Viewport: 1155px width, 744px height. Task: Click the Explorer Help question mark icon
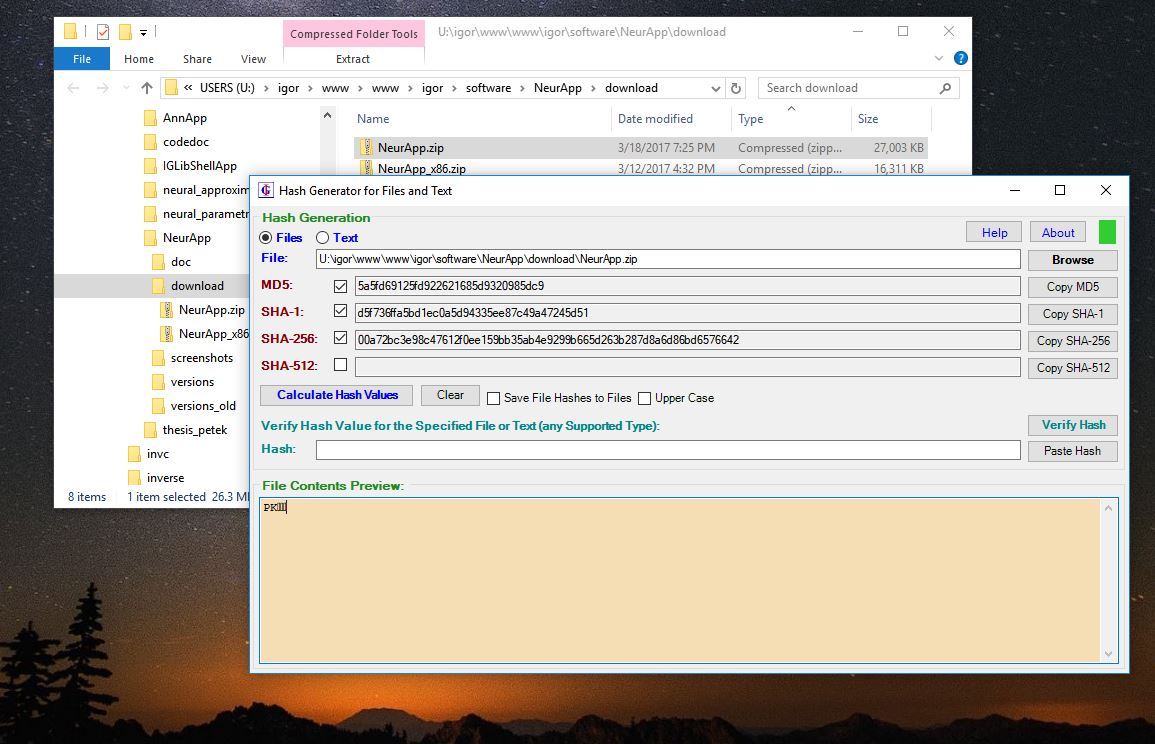point(961,59)
